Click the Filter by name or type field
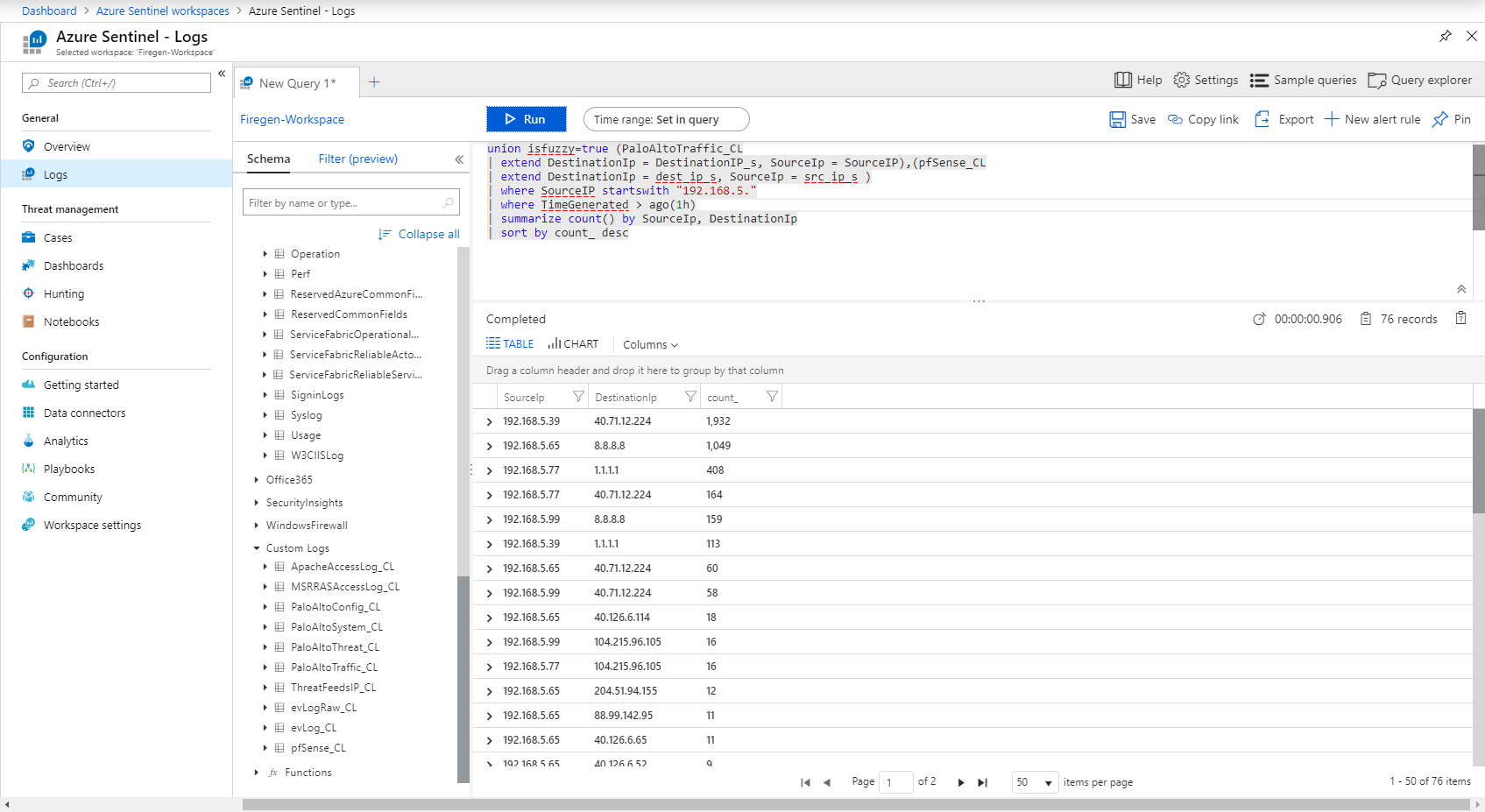This screenshot has width=1485, height=812. [350, 202]
